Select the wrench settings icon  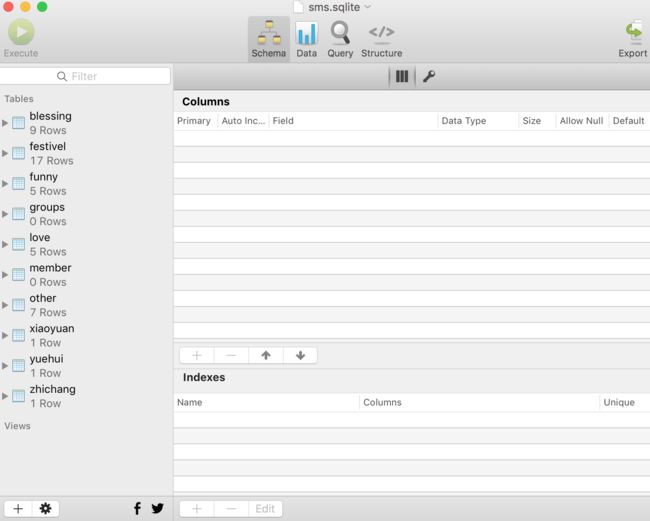point(429,76)
